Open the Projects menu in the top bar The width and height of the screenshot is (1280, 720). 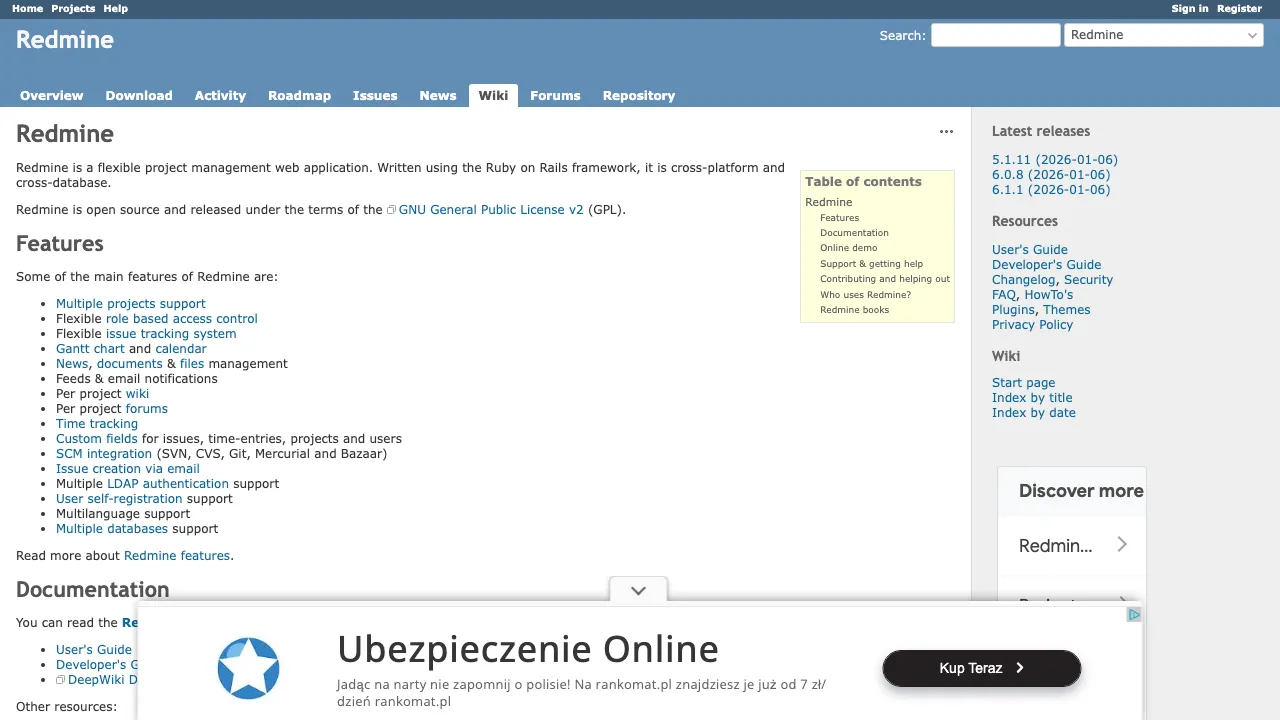point(71,8)
